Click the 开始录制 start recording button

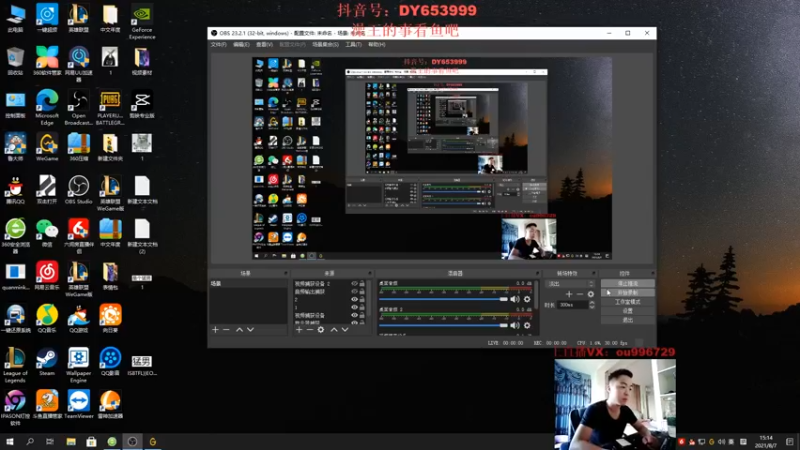628,293
